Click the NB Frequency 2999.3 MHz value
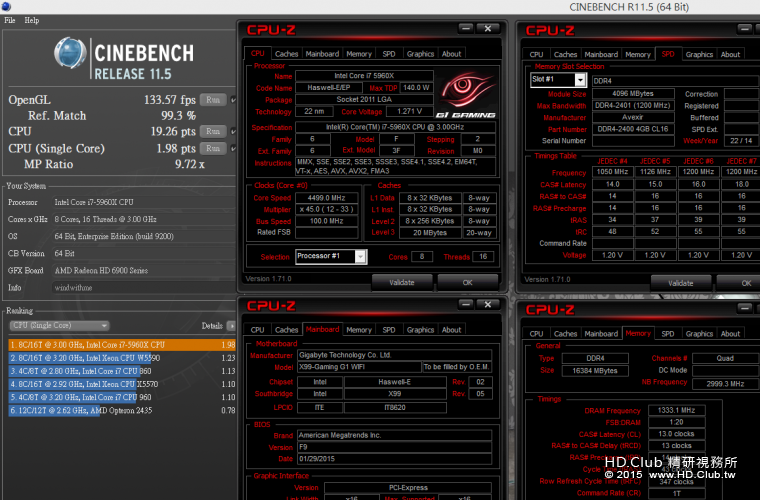The height and width of the screenshot is (500, 760). coord(725,384)
